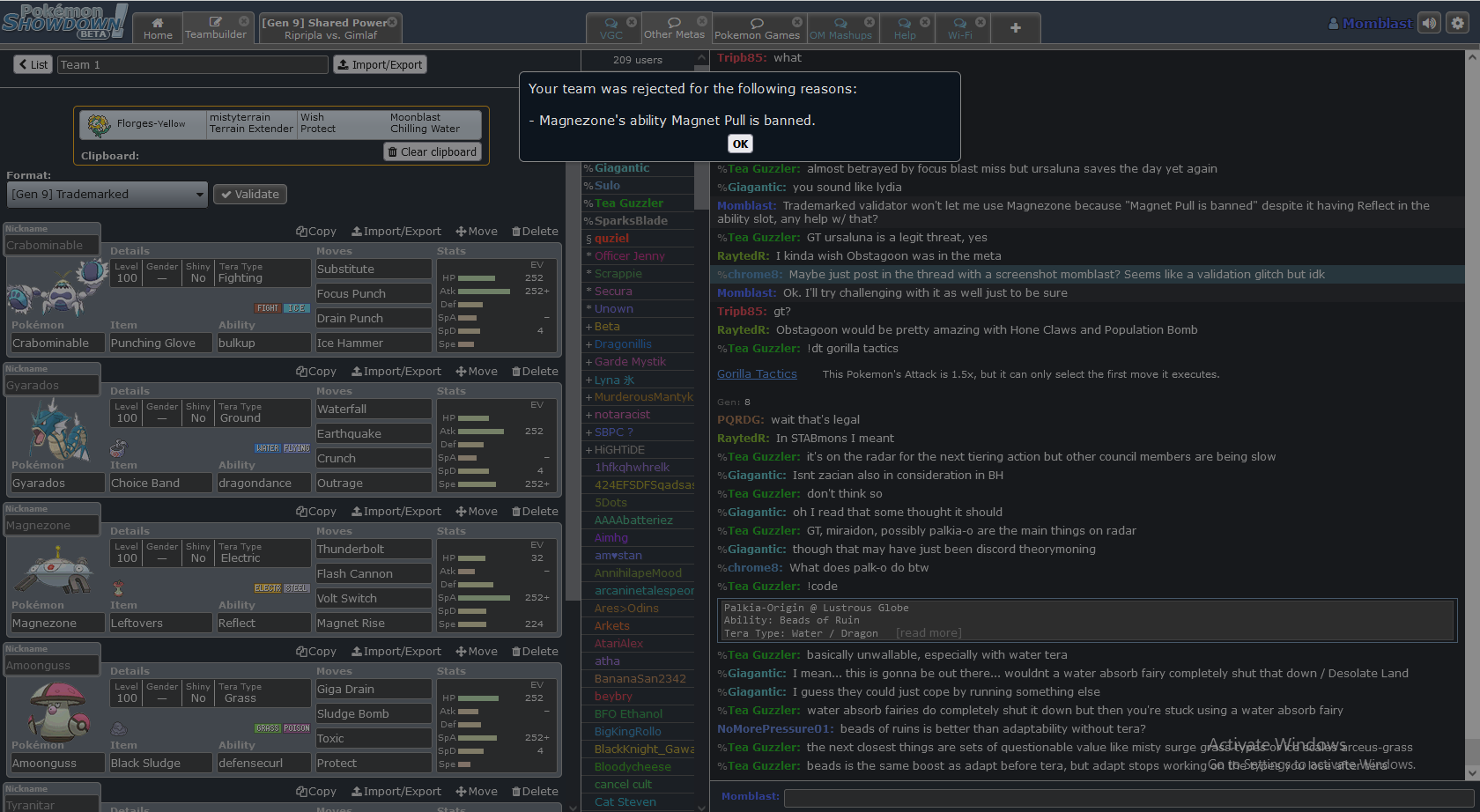Open the Gorilla Tactics link
Screen dimensions: 1480x812
click(x=757, y=374)
